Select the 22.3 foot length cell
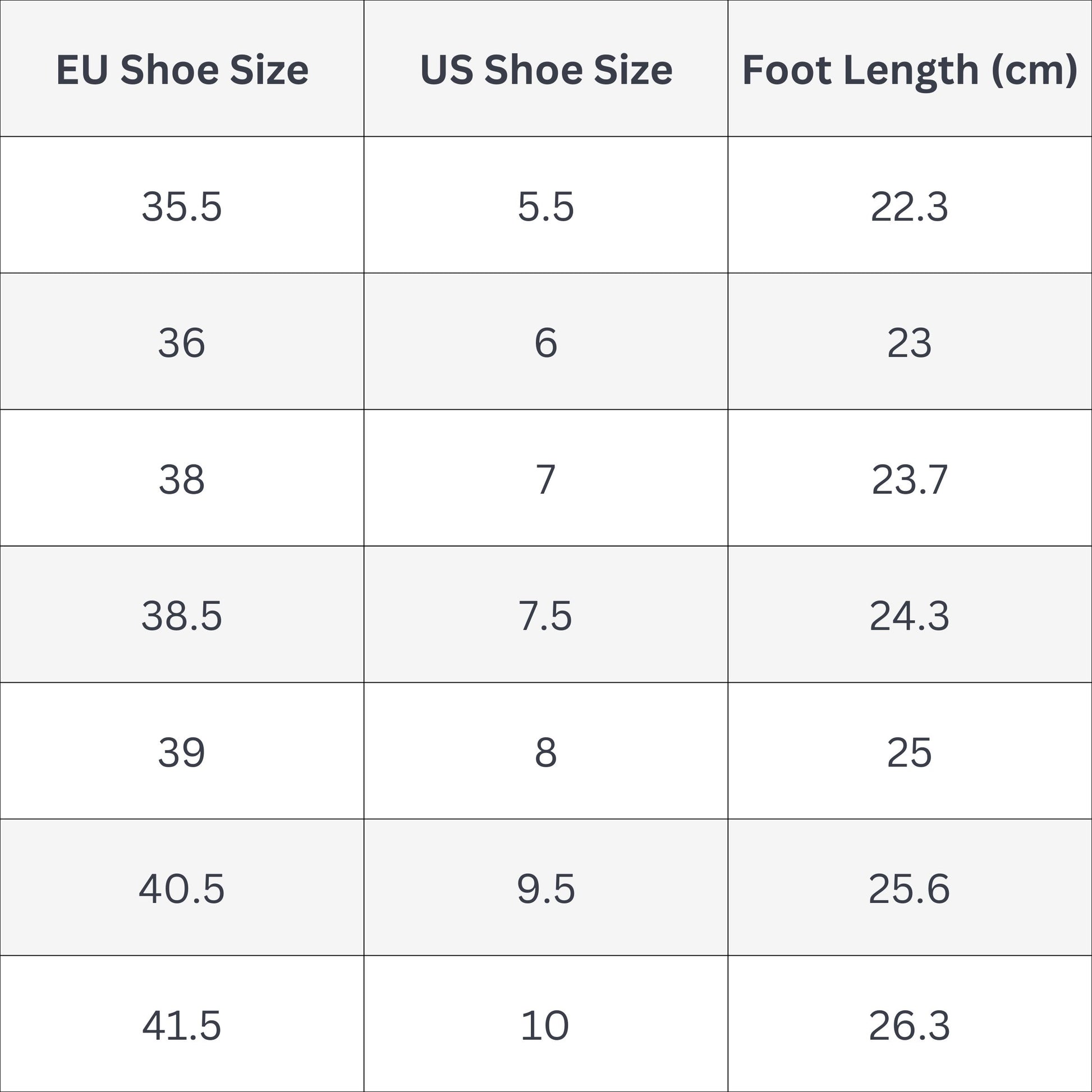 coord(910,207)
